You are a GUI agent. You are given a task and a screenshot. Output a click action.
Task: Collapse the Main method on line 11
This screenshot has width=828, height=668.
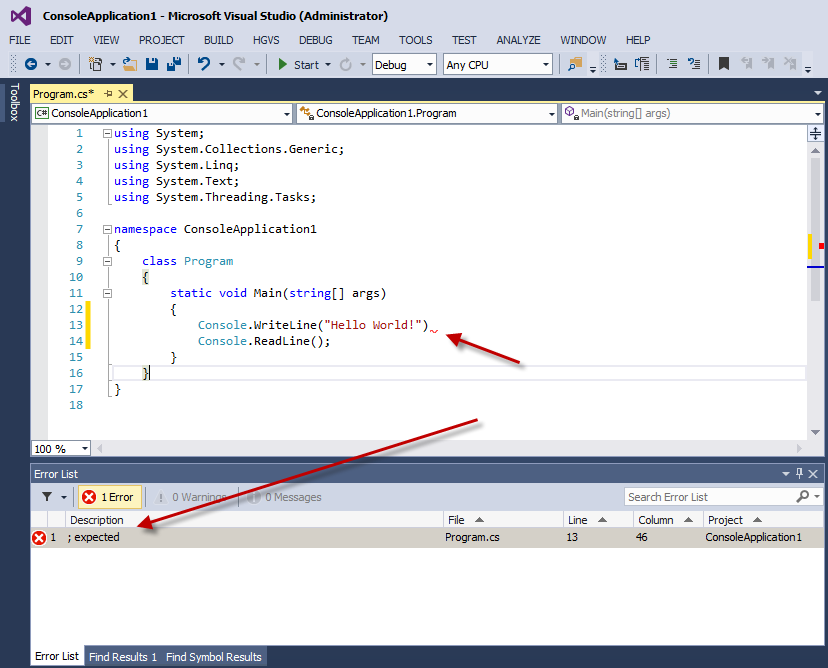[107, 293]
